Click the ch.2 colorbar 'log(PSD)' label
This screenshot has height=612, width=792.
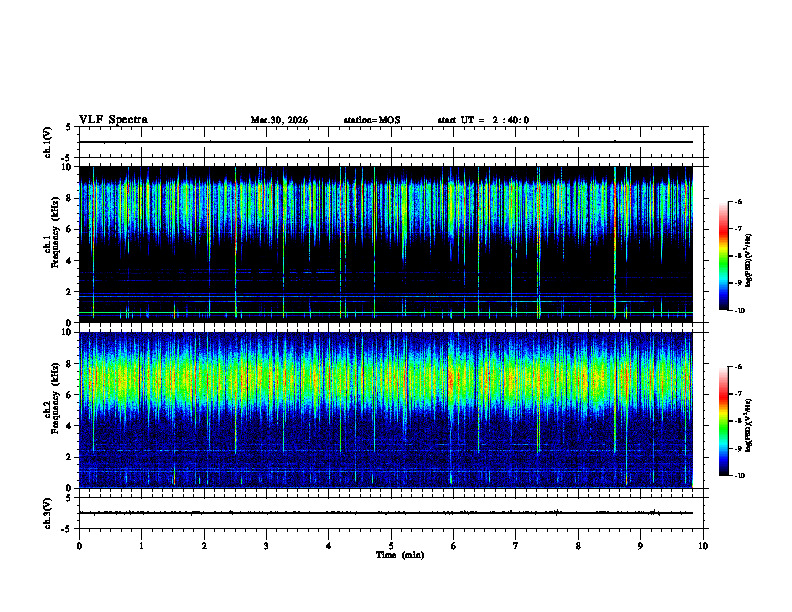(749, 425)
